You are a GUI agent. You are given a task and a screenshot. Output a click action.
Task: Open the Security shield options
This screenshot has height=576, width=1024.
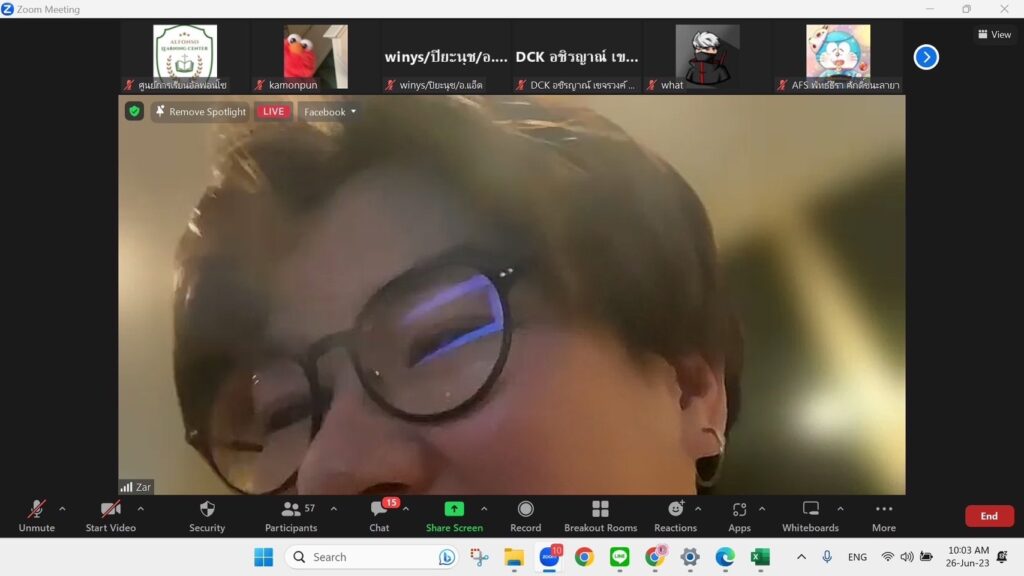207,515
